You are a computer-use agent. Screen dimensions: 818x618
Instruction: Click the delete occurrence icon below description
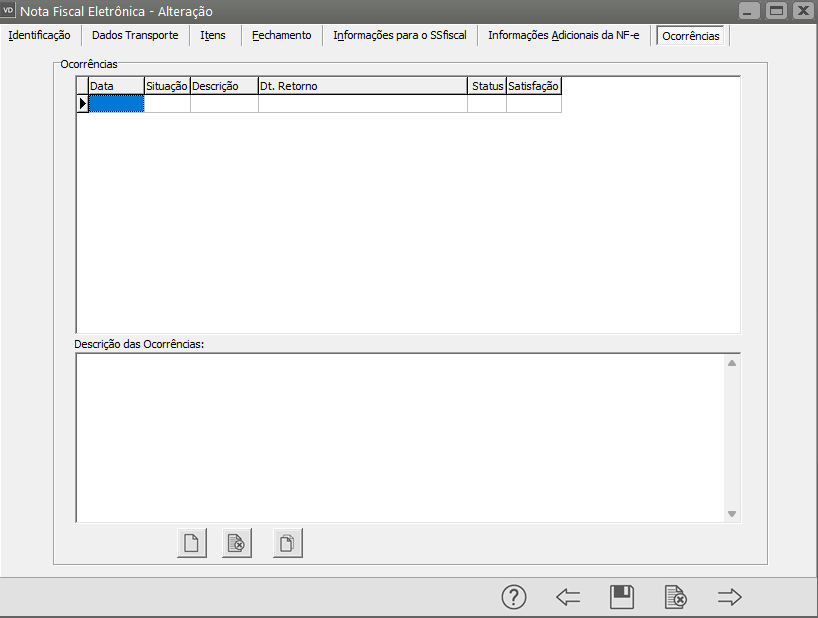pyautogui.click(x=237, y=543)
